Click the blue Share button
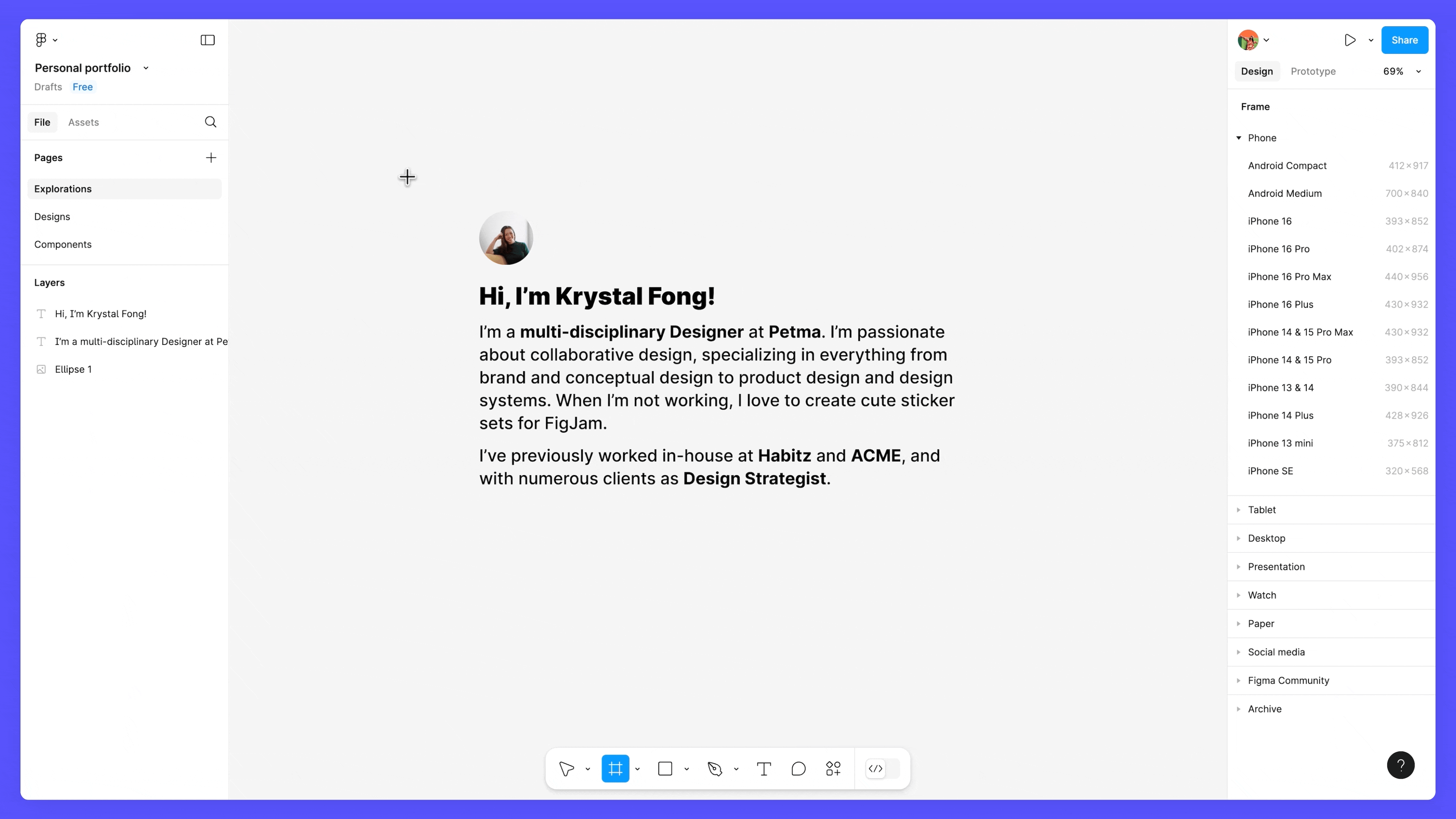This screenshot has height=819, width=1456. pyautogui.click(x=1404, y=40)
